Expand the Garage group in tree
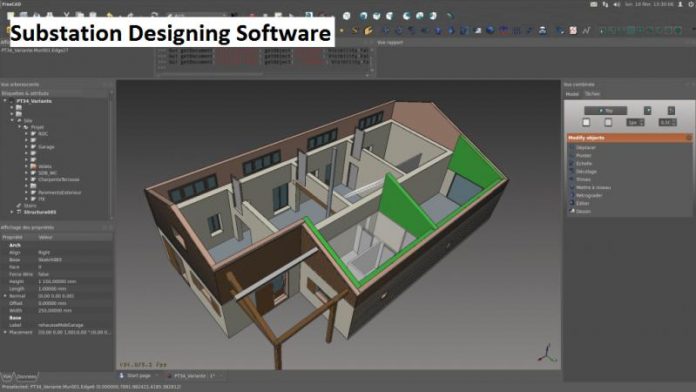This screenshot has width=696, height=392. 26,147
